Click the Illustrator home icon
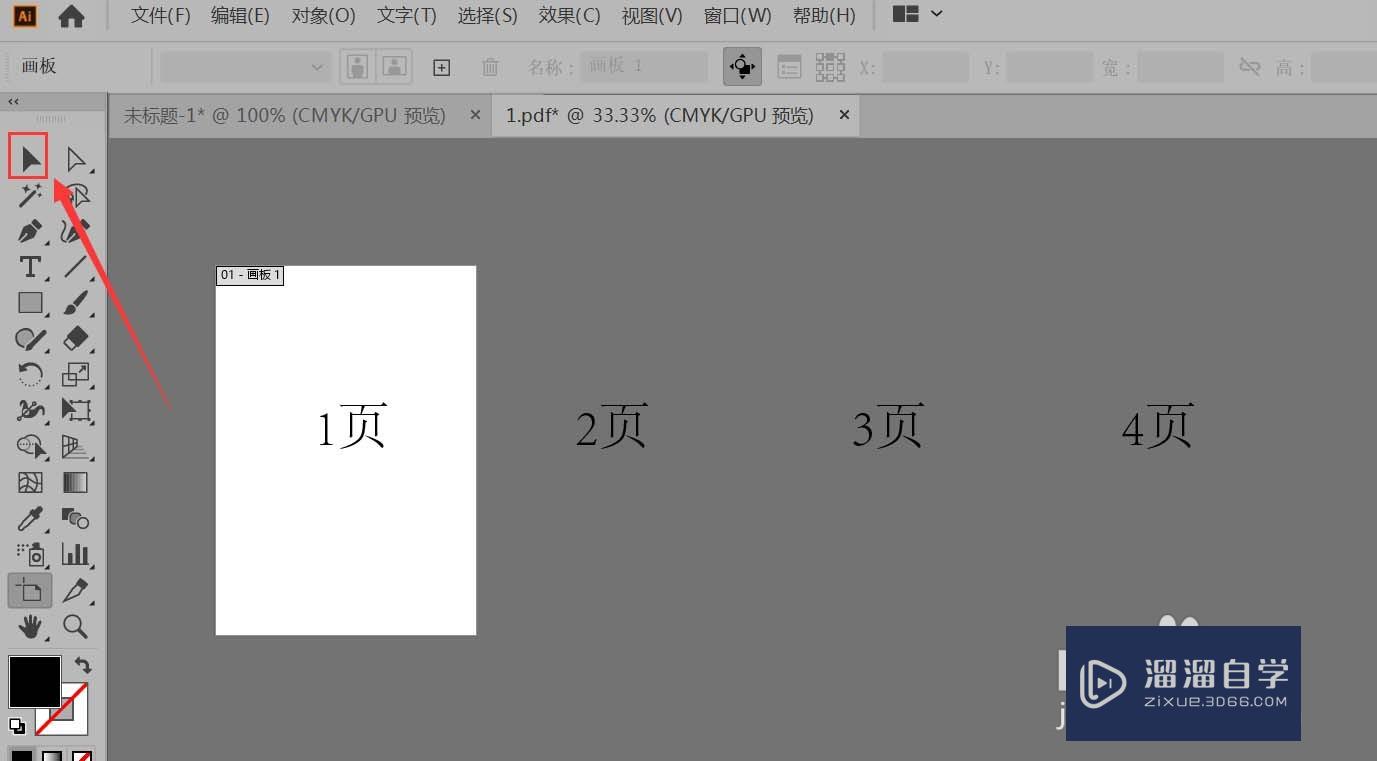Image resolution: width=1377 pixels, height=761 pixels. [71, 15]
